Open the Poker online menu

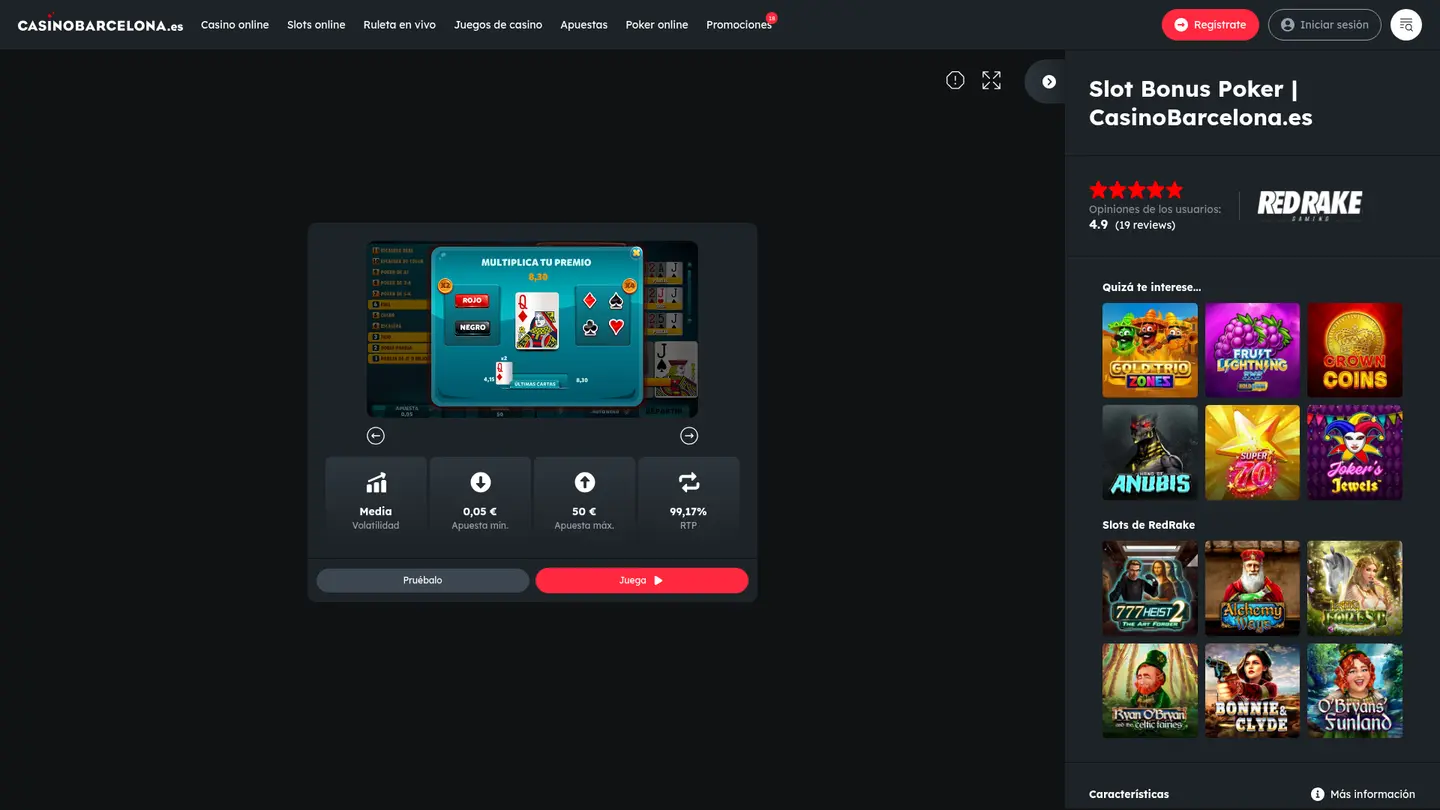point(657,25)
